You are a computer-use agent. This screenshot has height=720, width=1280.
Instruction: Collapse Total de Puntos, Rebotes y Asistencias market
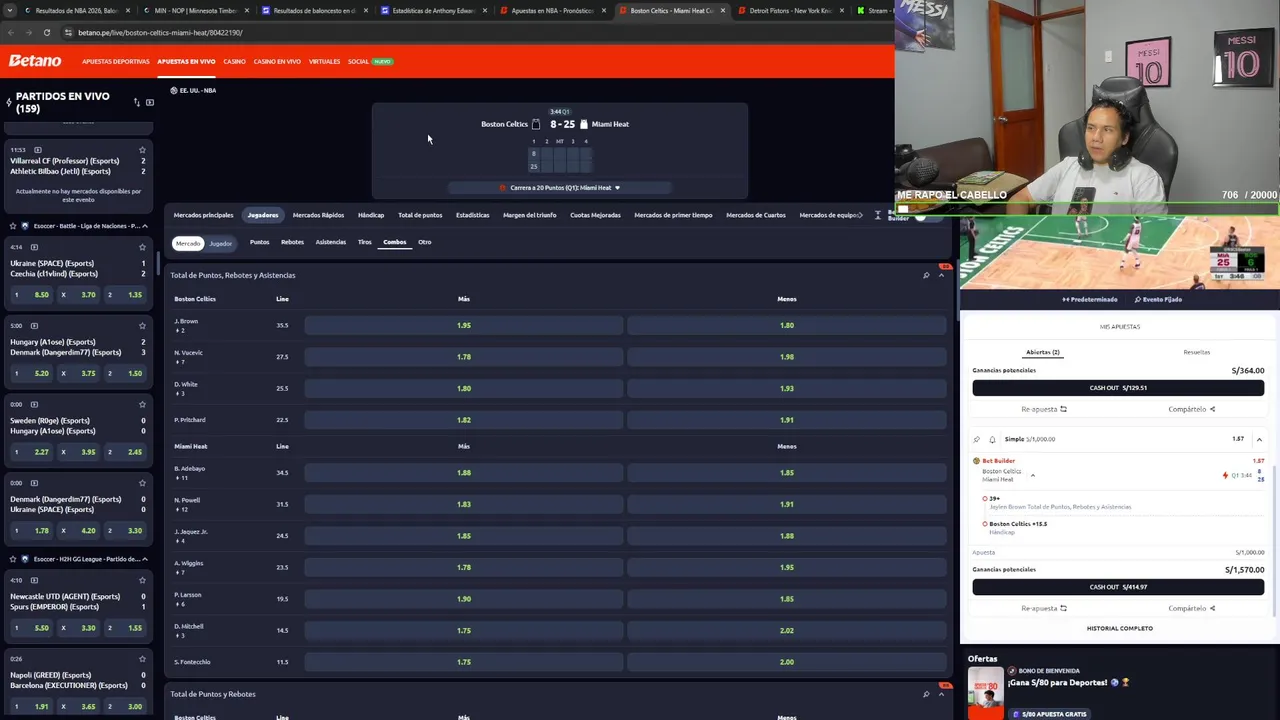[941, 275]
